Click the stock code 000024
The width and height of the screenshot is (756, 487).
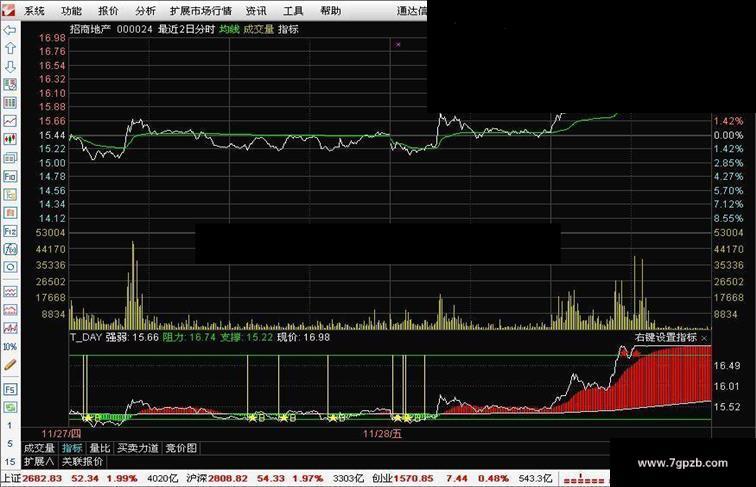(135, 29)
